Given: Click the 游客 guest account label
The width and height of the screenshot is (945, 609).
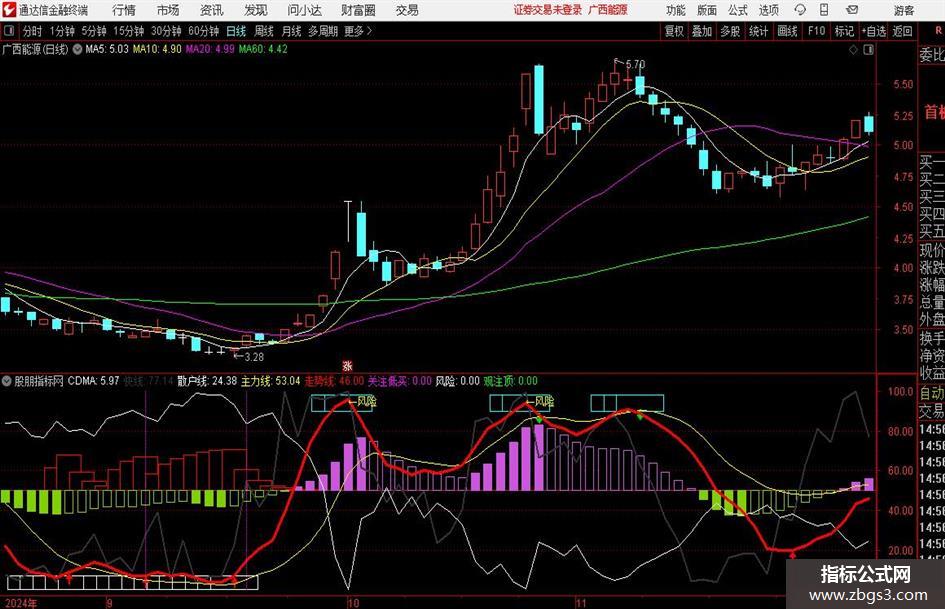Looking at the screenshot, I should pos(903,10).
